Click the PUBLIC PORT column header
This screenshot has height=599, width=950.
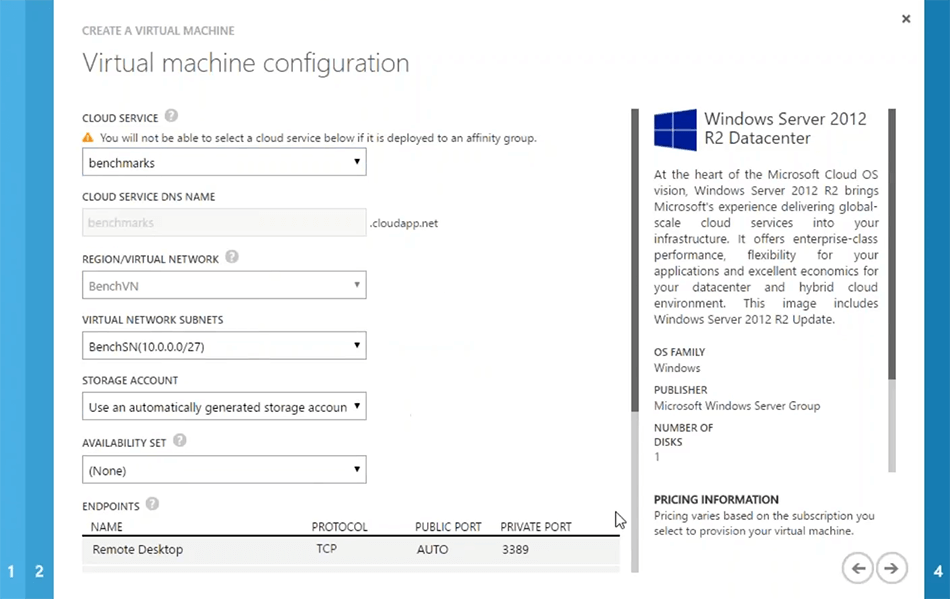[x=448, y=527]
